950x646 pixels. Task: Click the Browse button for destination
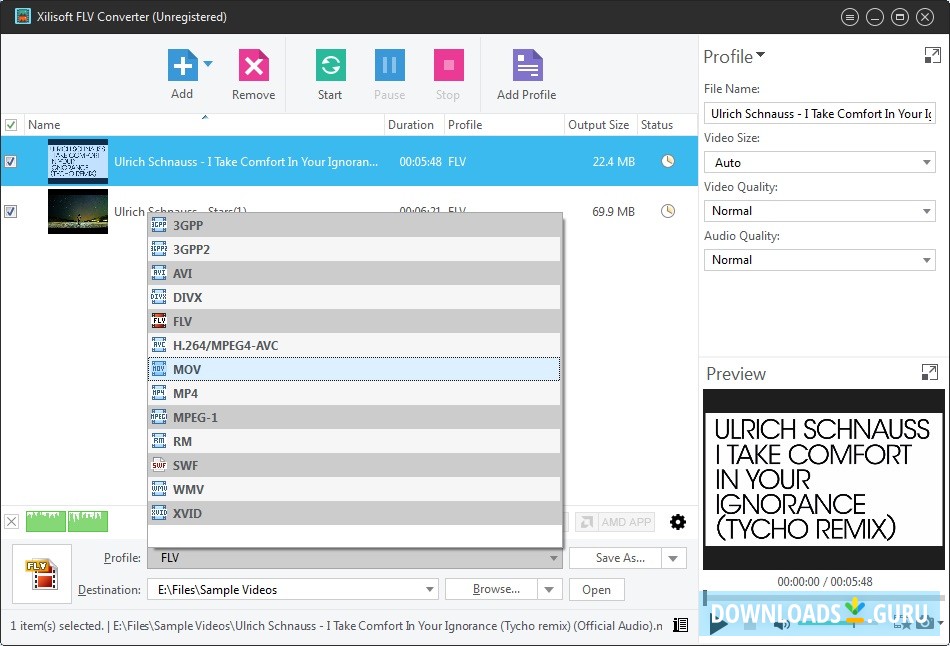click(496, 589)
